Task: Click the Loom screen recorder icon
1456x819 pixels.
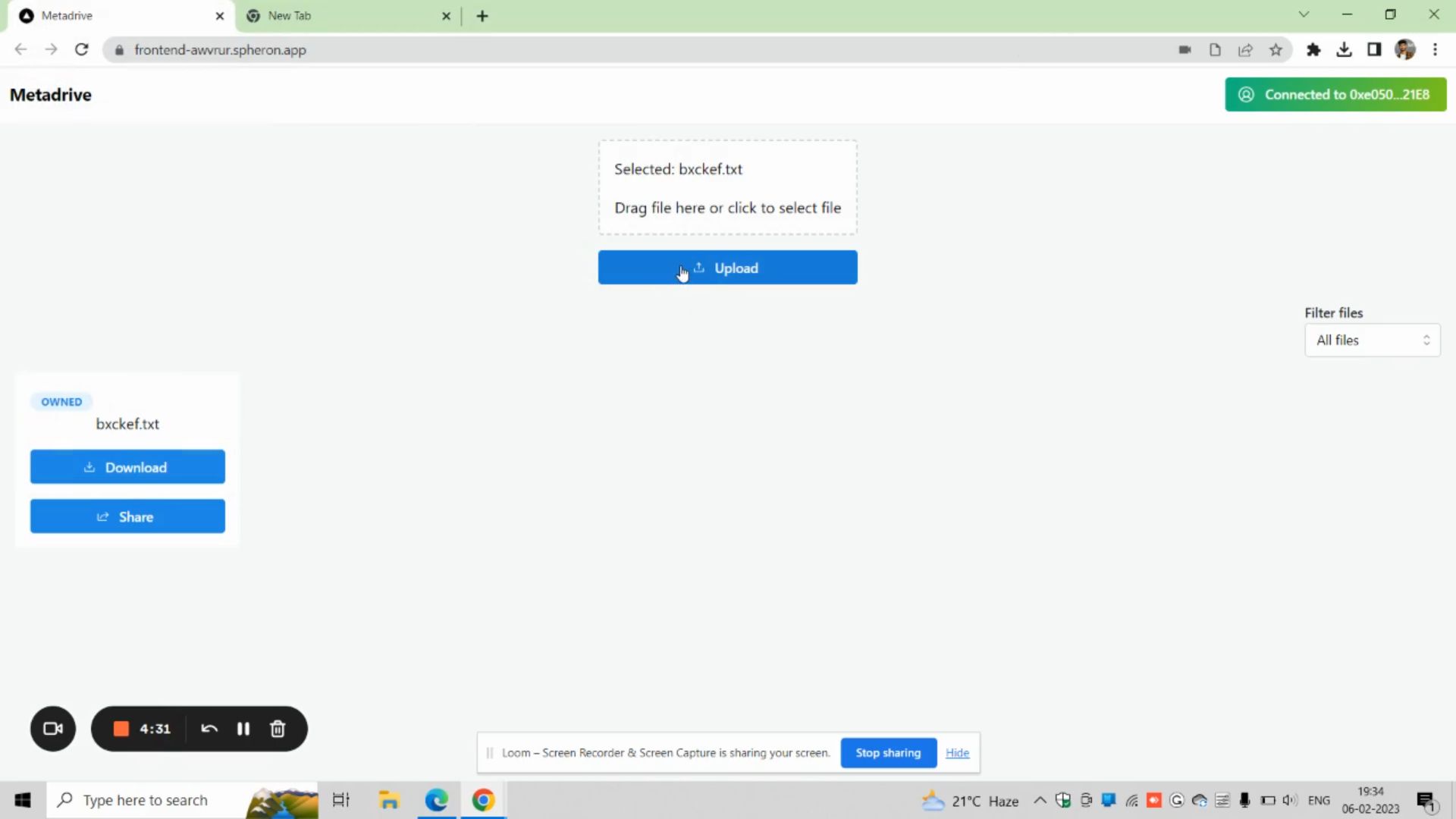Action: click(x=52, y=728)
